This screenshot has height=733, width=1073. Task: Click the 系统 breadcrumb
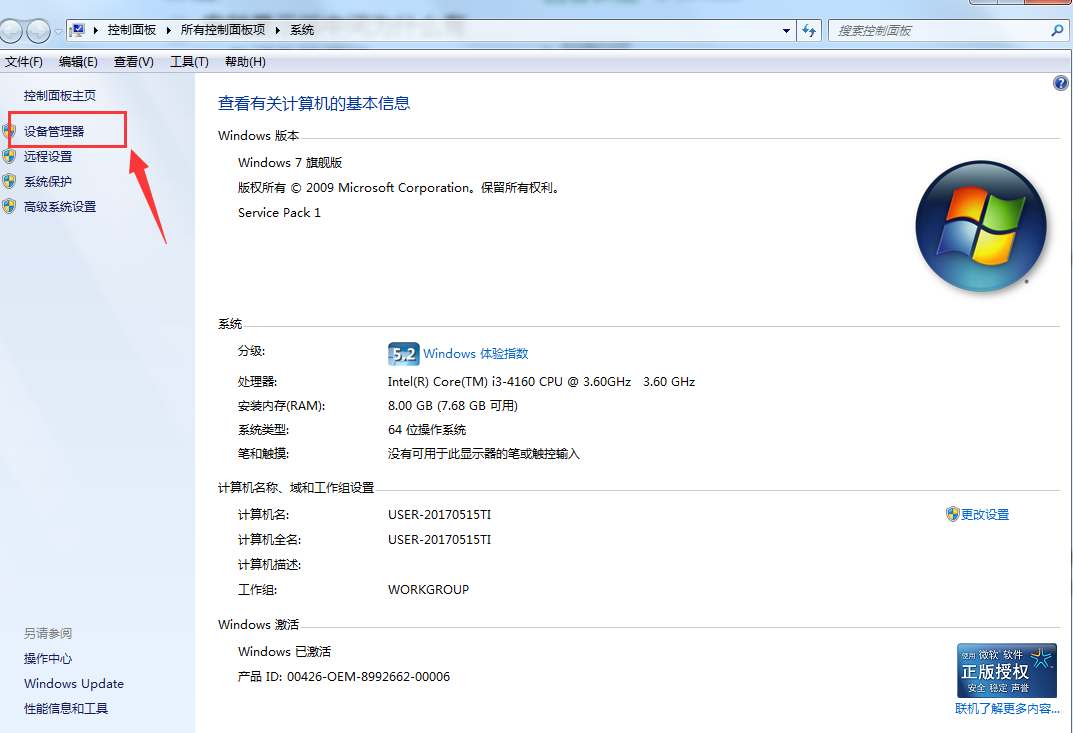tap(302, 30)
